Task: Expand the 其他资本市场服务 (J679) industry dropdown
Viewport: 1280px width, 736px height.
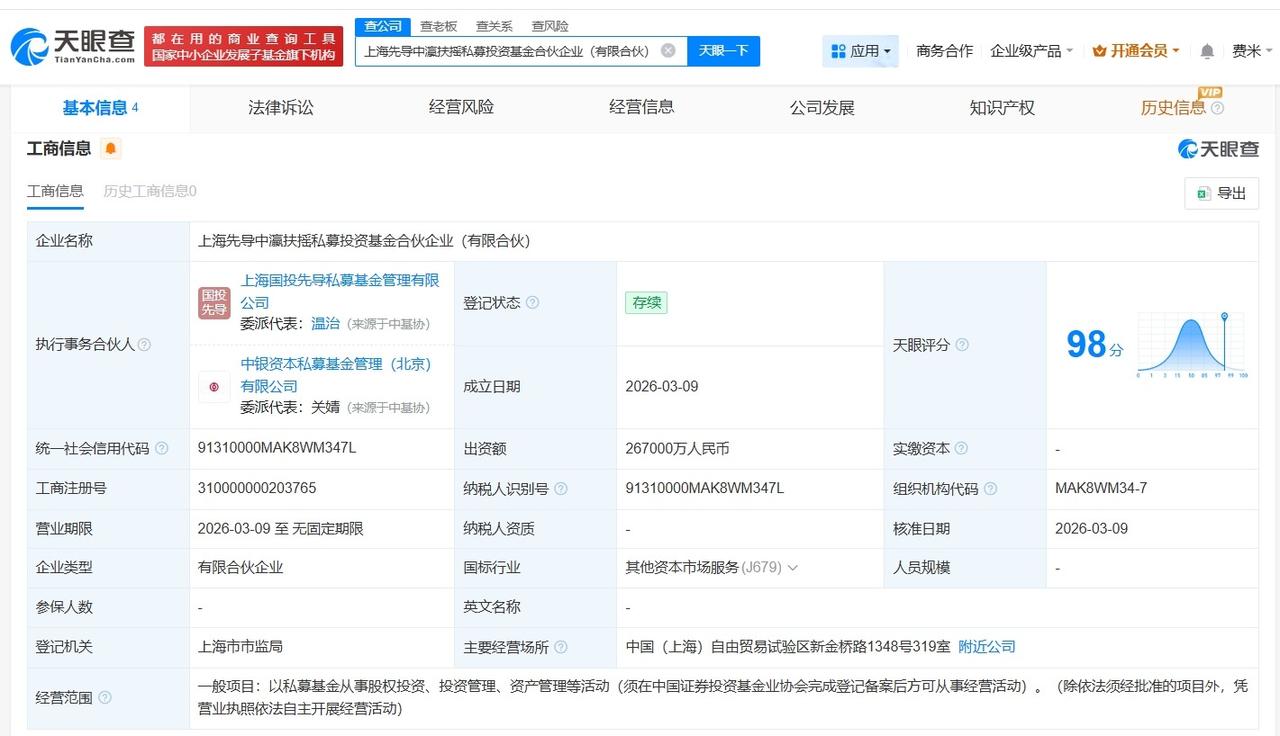Action: tap(793, 568)
